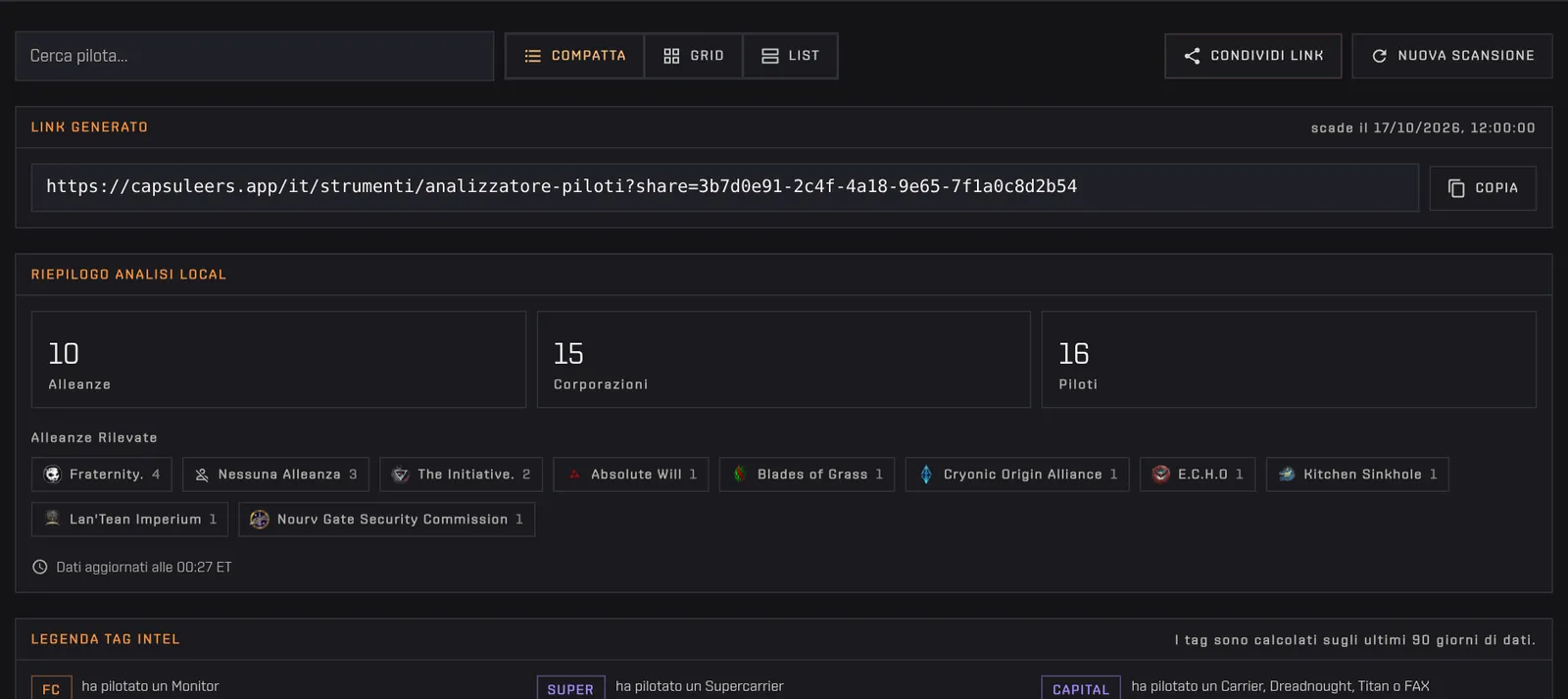This screenshot has width=1568, height=699.
Task: Click the Nessuna Alleanza crossed-person icon
Action: [202, 474]
